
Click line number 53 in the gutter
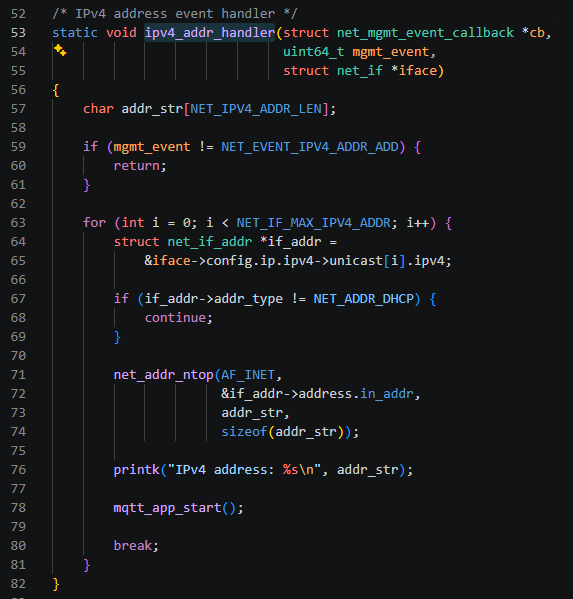[18, 33]
